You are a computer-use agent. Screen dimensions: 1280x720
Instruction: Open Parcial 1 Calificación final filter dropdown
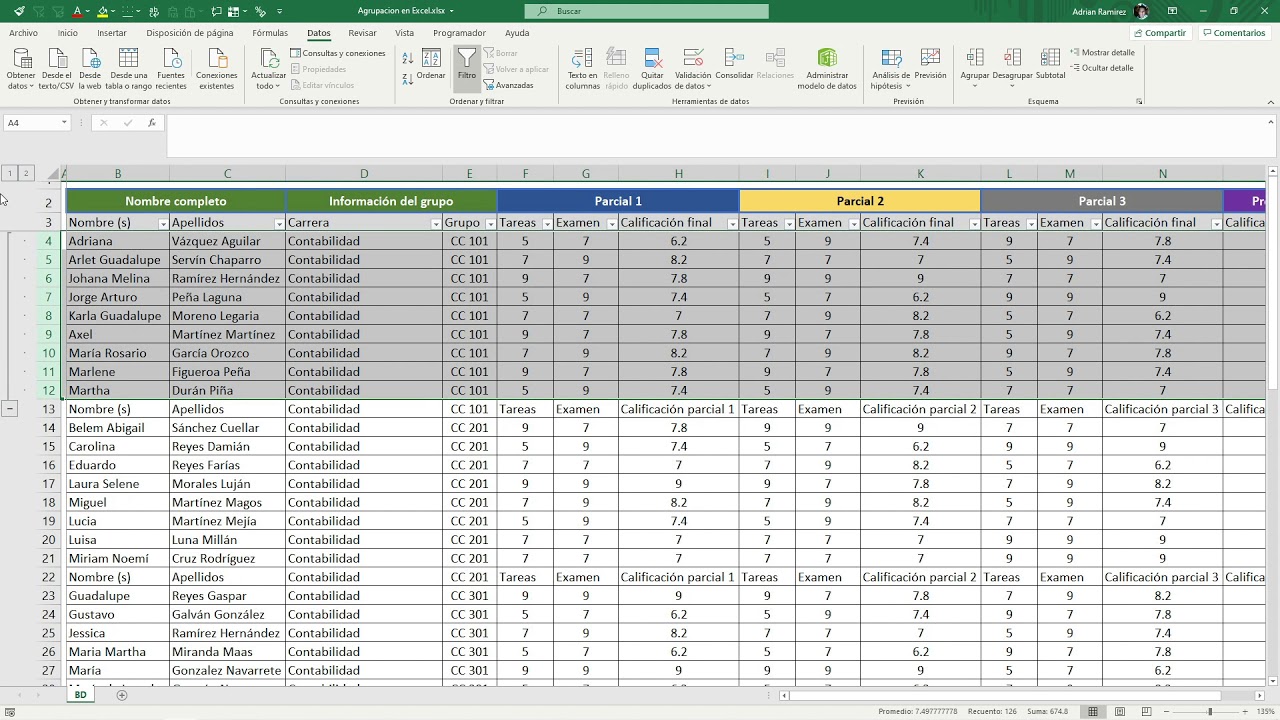(733, 224)
